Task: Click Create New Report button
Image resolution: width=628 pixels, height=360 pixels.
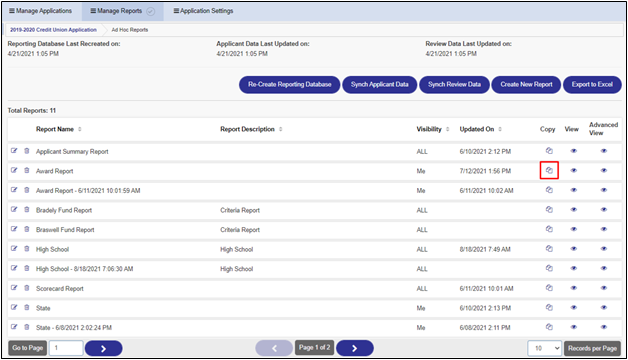Action: 526,84
